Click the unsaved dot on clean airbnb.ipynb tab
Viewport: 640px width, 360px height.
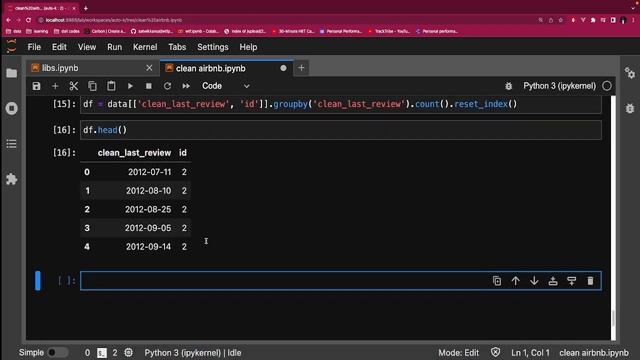[283, 68]
